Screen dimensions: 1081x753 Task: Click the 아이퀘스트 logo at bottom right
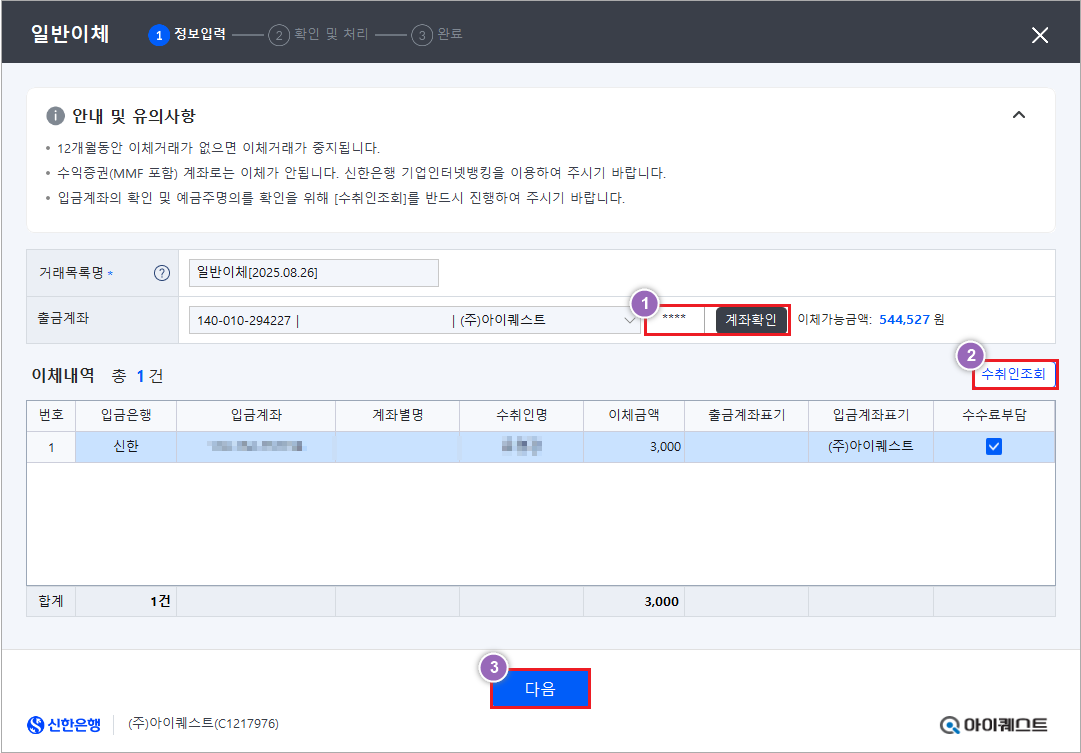coord(994,724)
